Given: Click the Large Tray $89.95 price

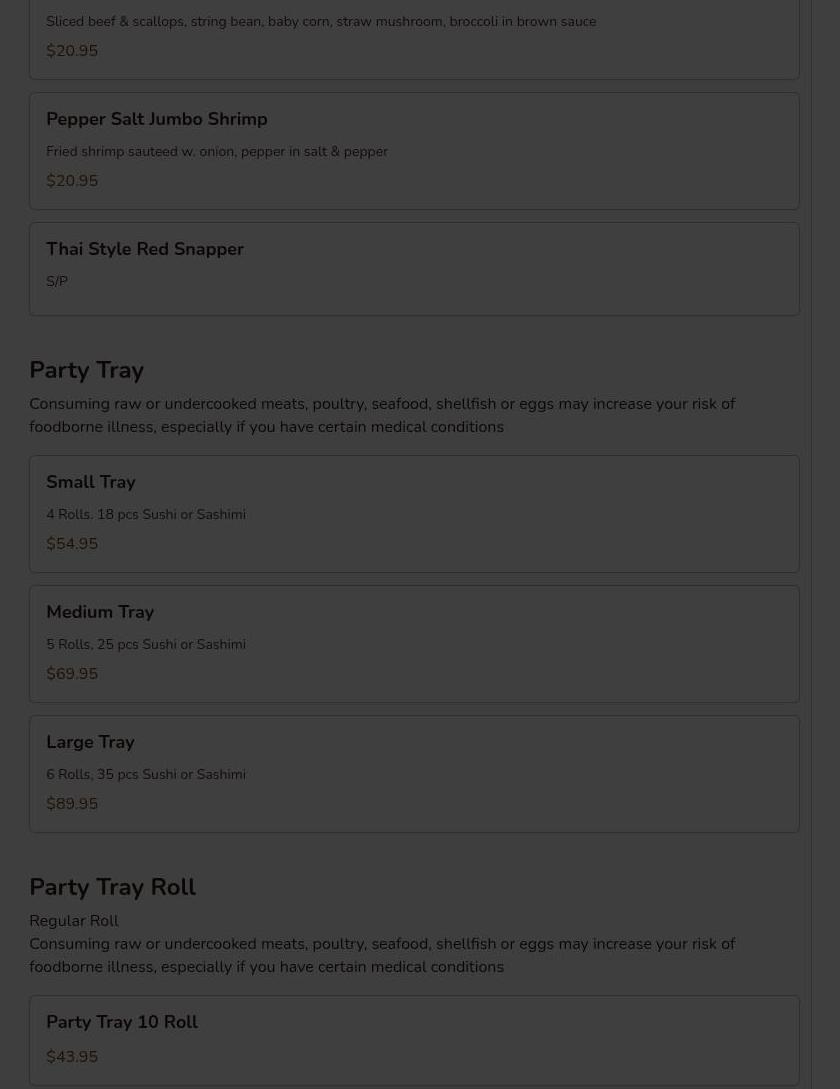Looking at the screenshot, I should (72, 804).
